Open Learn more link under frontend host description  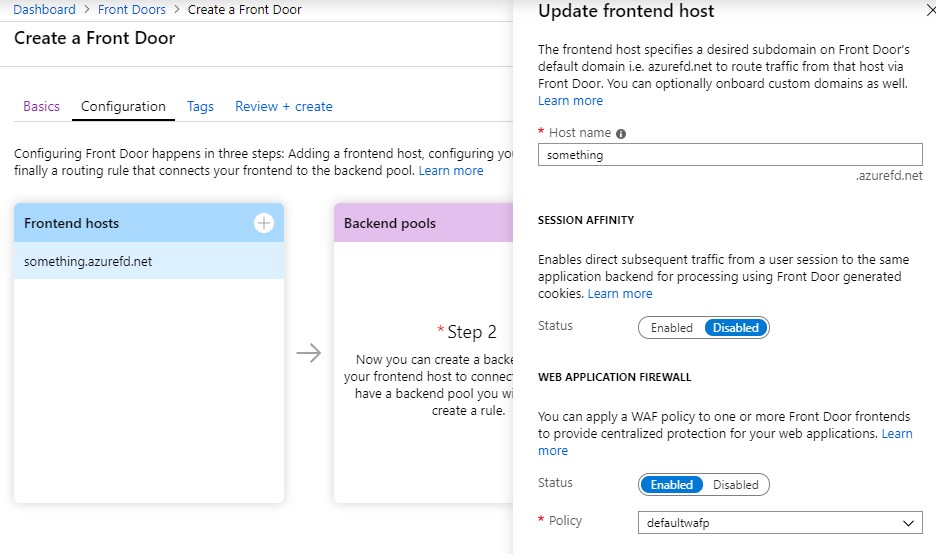coord(570,101)
